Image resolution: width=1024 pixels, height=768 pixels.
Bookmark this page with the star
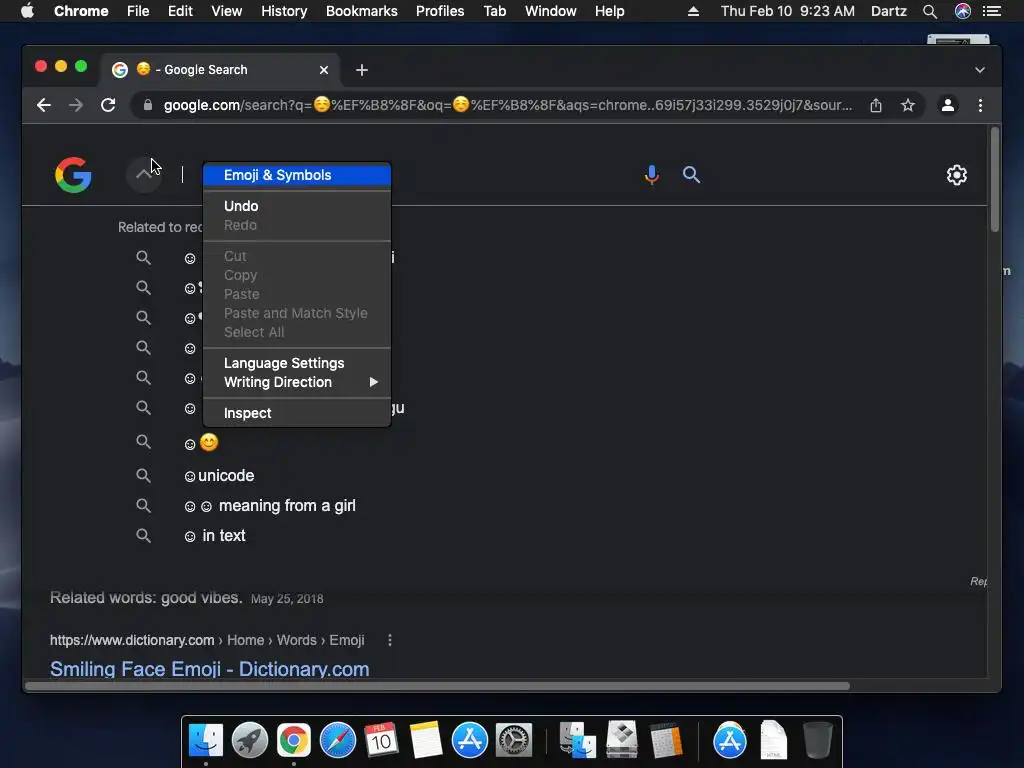(x=908, y=105)
